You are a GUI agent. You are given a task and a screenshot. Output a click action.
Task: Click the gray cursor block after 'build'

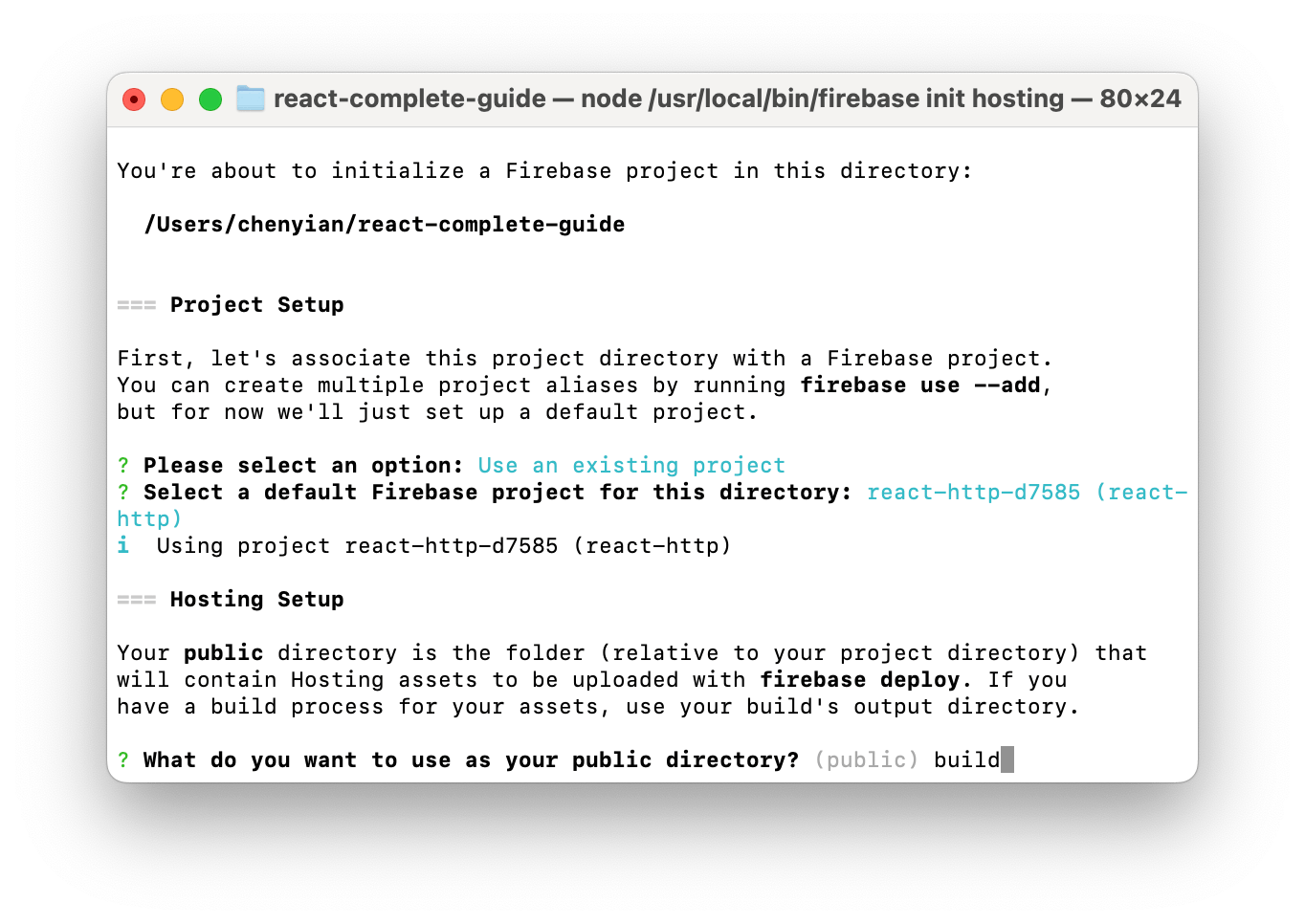[x=1007, y=760]
